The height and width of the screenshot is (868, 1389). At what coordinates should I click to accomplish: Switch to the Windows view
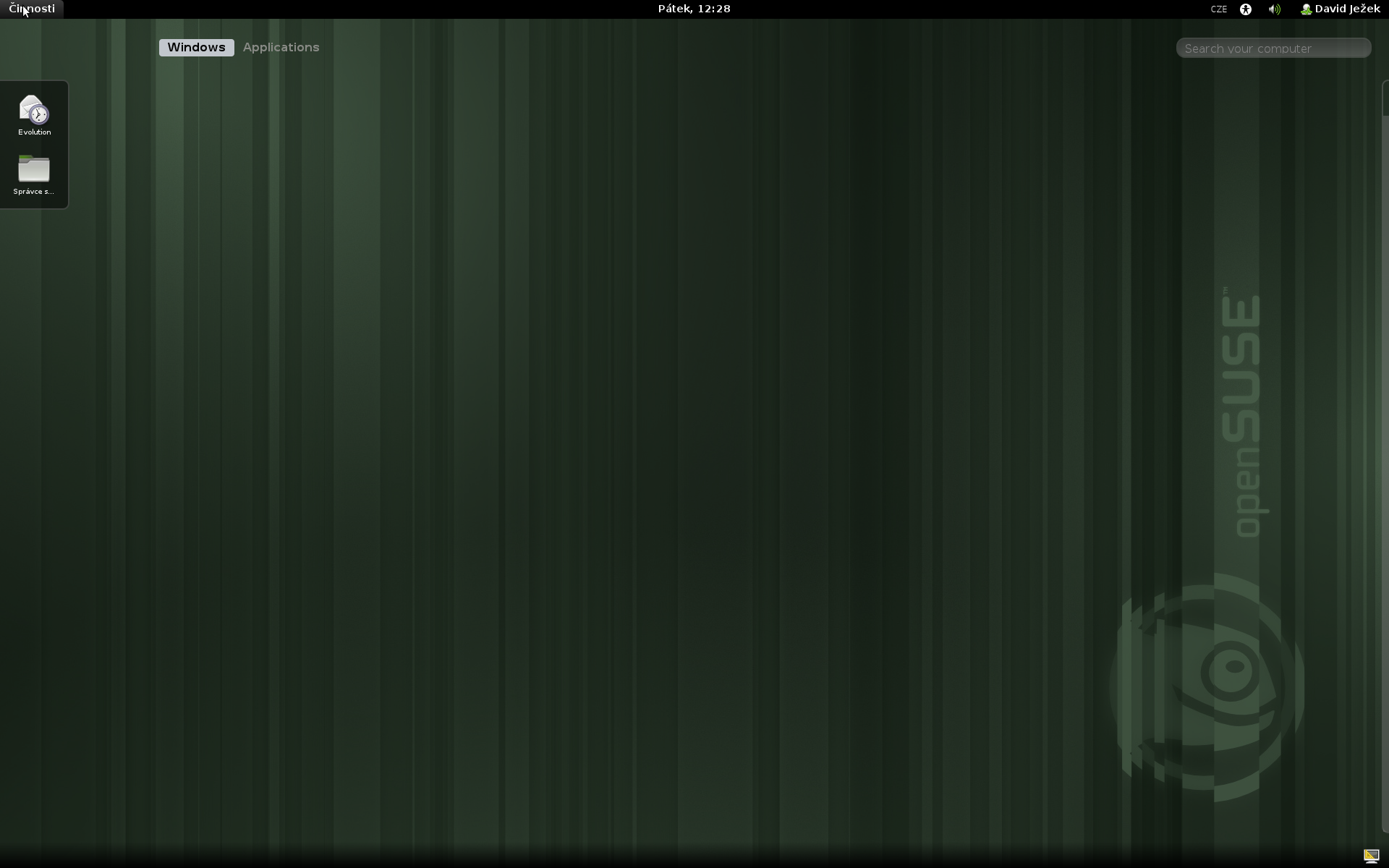196,48
